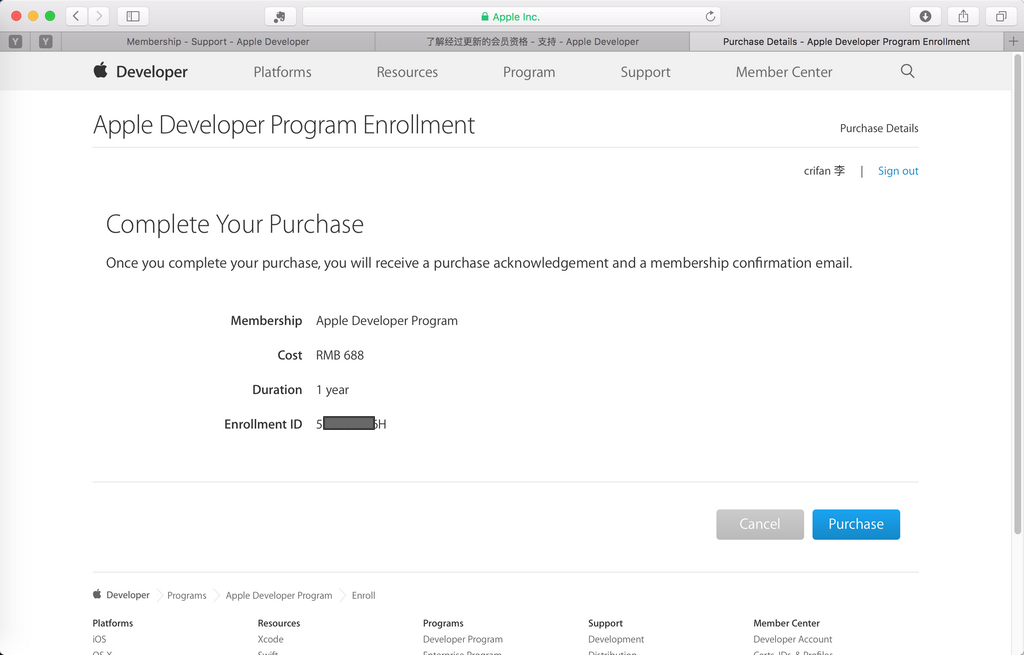Screen dimensions: 1024x655
Task: Close the Safari window with red button
Action: 16,16
